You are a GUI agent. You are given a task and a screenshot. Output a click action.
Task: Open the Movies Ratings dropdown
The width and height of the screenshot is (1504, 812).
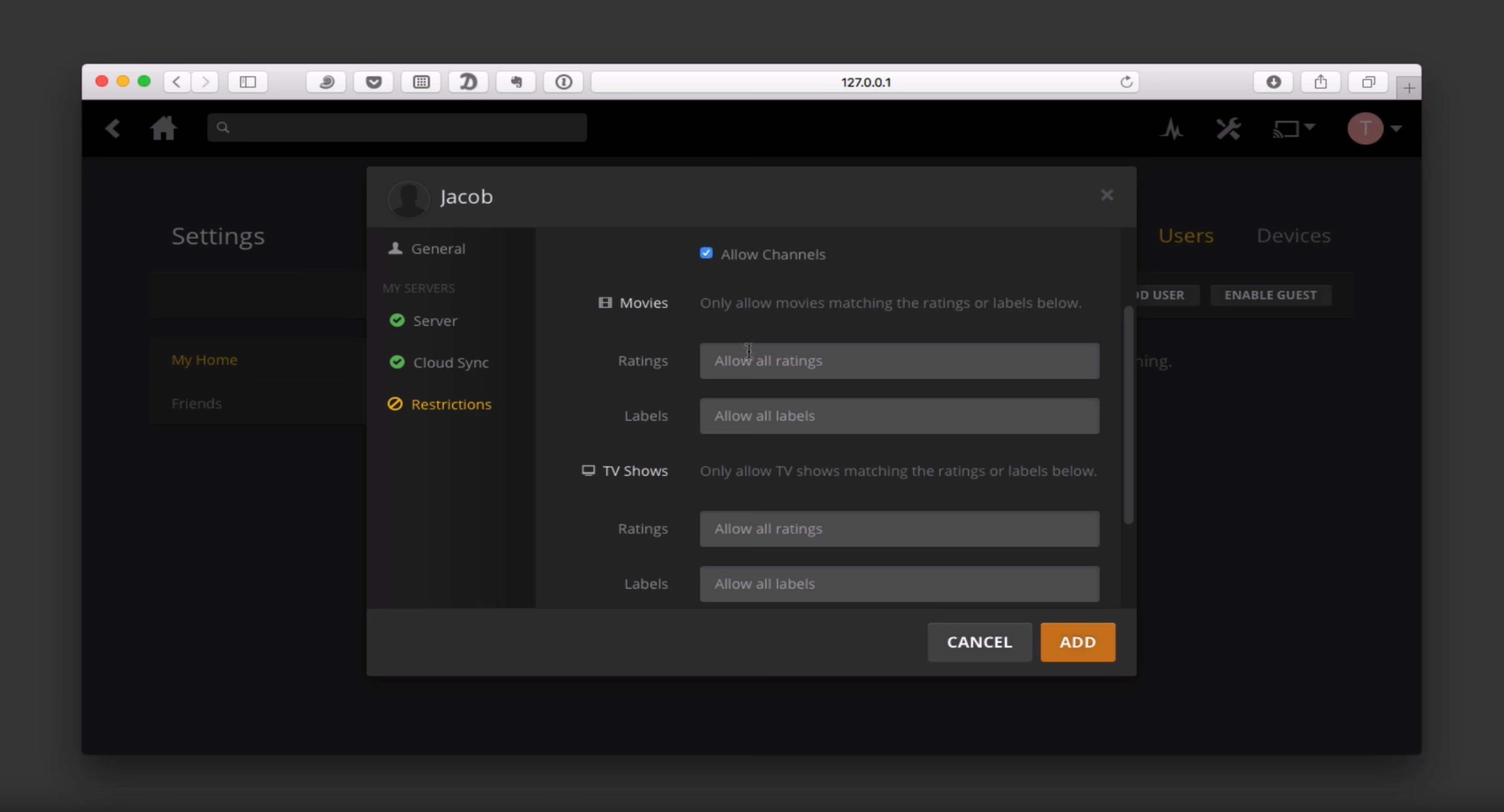click(899, 361)
